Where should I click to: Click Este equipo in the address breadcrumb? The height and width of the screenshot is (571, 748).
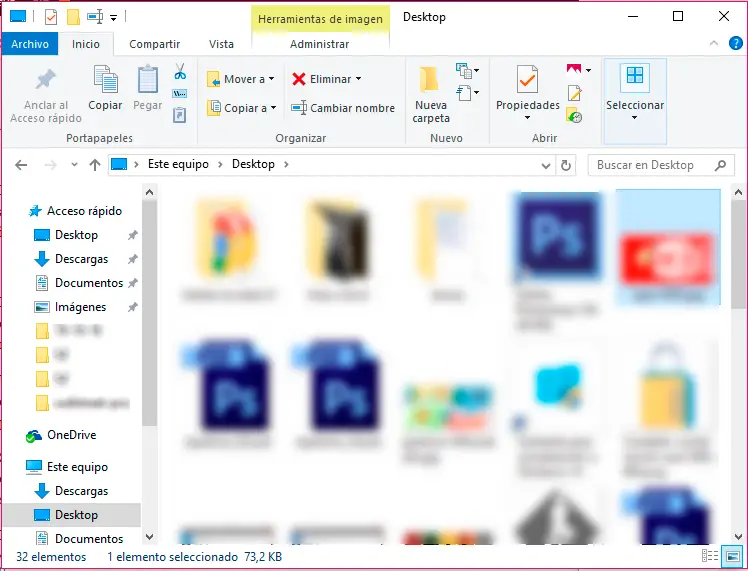click(x=178, y=164)
